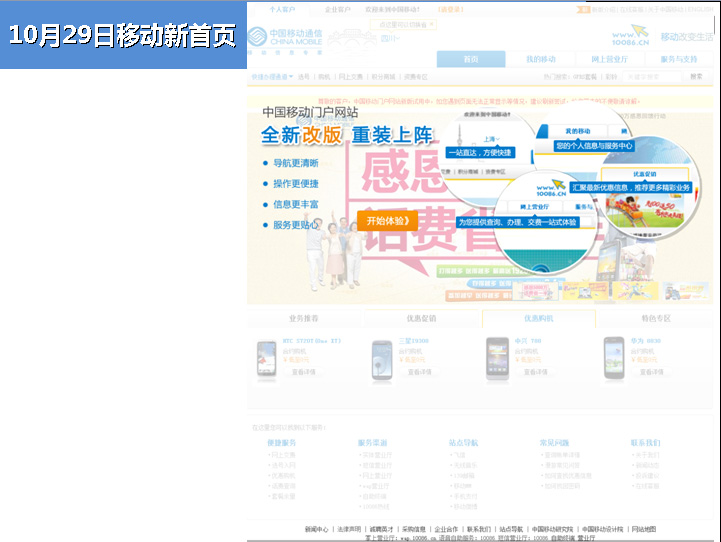Open 法律声明 in the bottom footer links
This screenshot has height=542, width=721.
point(349,529)
